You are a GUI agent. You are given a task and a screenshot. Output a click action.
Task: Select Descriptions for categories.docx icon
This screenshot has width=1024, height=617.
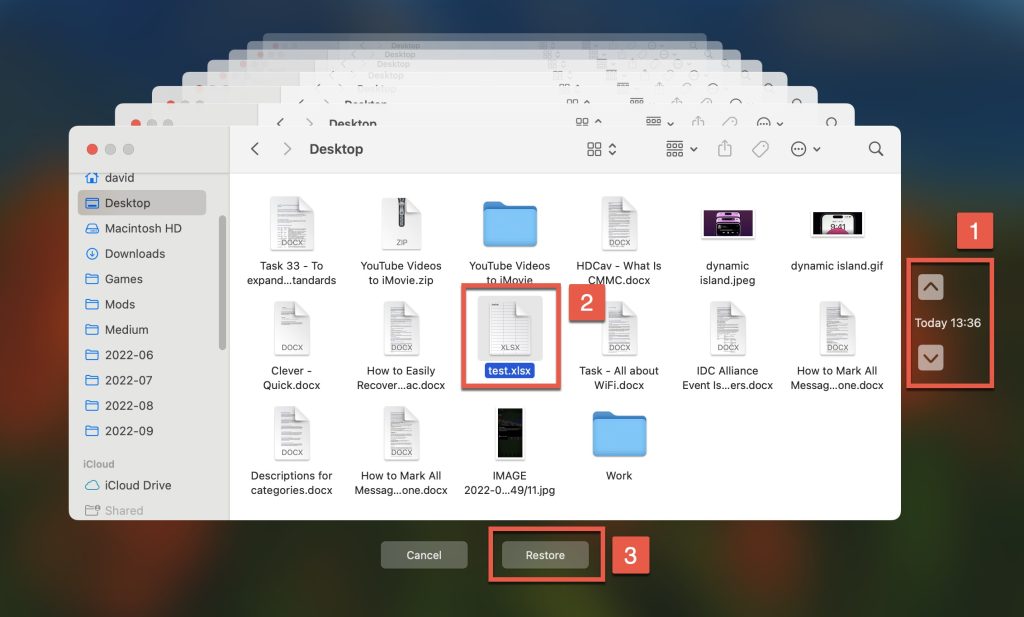point(291,433)
